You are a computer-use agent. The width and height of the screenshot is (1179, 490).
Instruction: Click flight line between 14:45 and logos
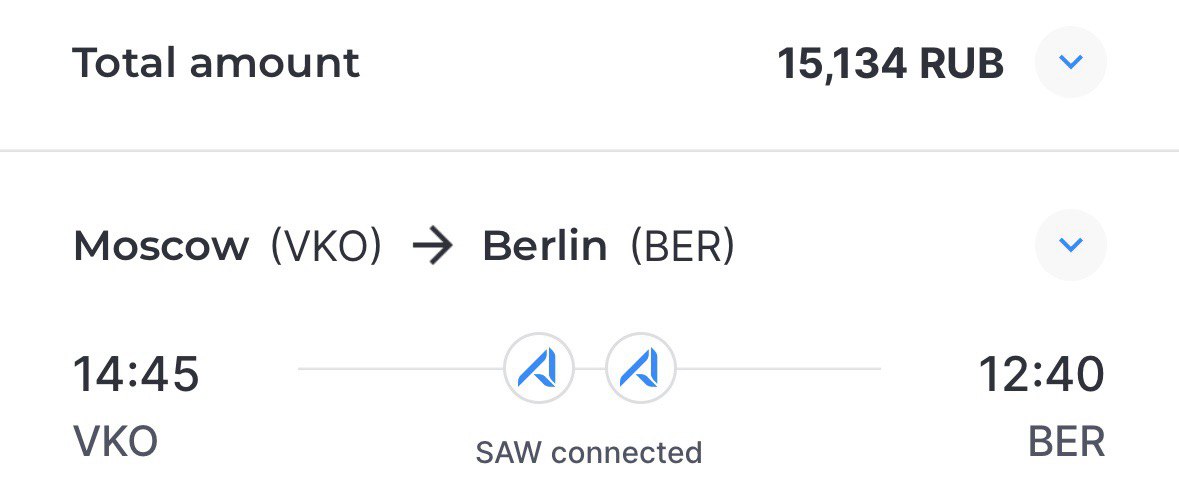(401, 369)
